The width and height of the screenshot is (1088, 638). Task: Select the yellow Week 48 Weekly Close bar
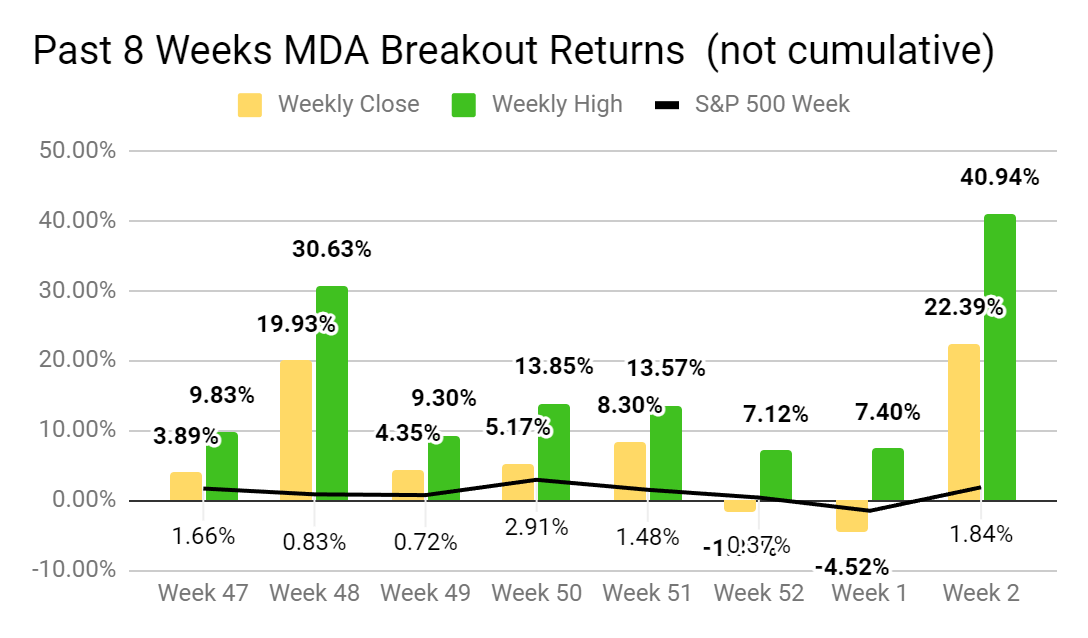[297, 430]
